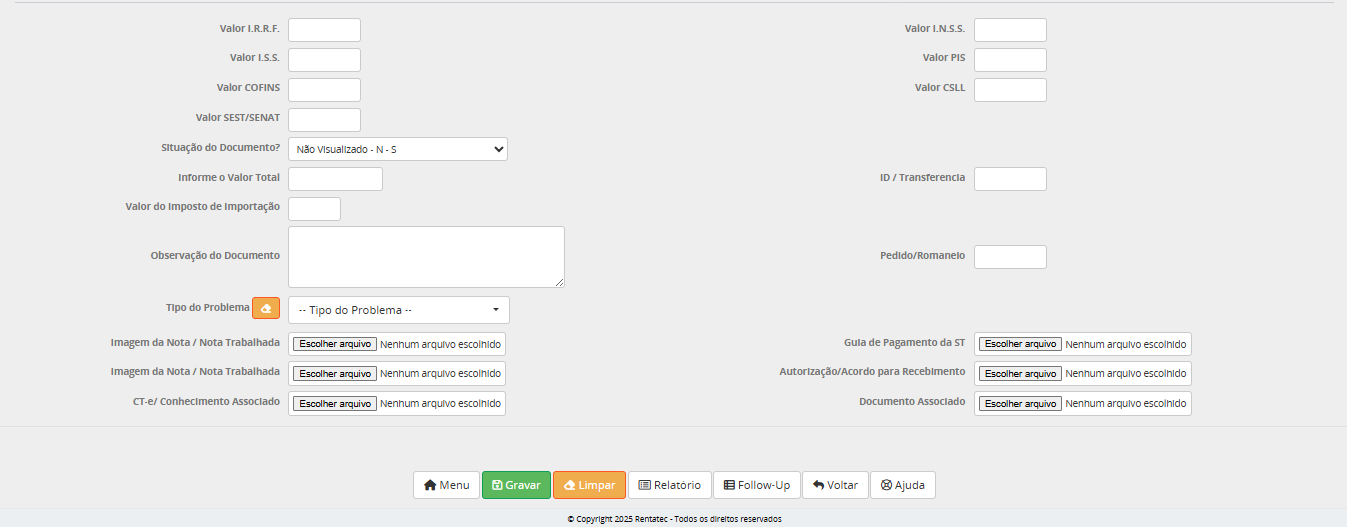1347x527 pixels.
Task: Clear the form with Limpar
Action: coord(589,485)
